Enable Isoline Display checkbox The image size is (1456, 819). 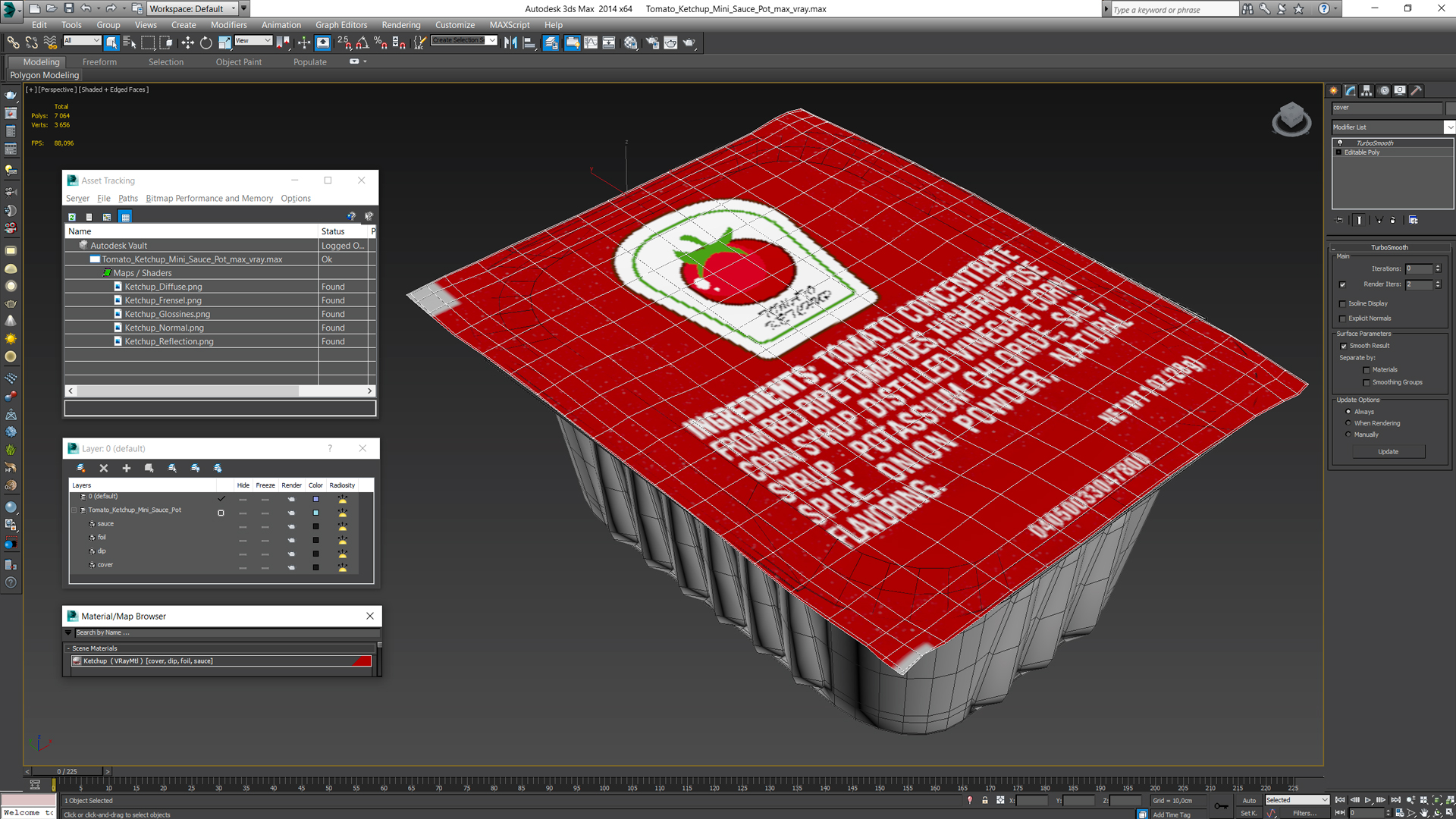point(1342,303)
